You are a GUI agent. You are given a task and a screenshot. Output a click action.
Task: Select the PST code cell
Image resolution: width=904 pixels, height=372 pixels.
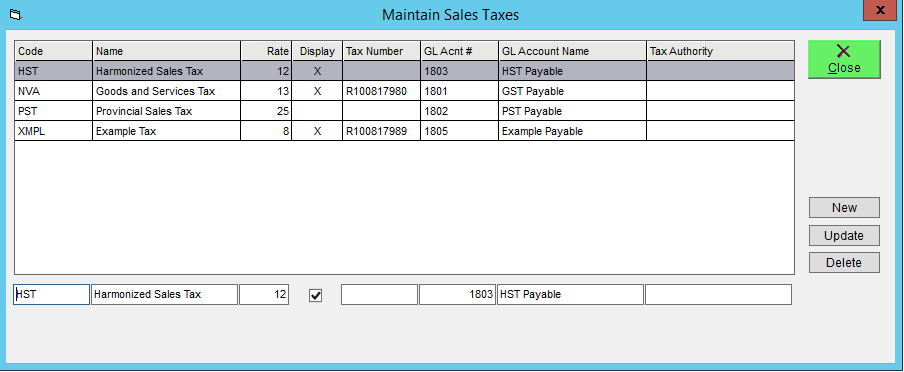pyautogui.click(x=54, y=111)
